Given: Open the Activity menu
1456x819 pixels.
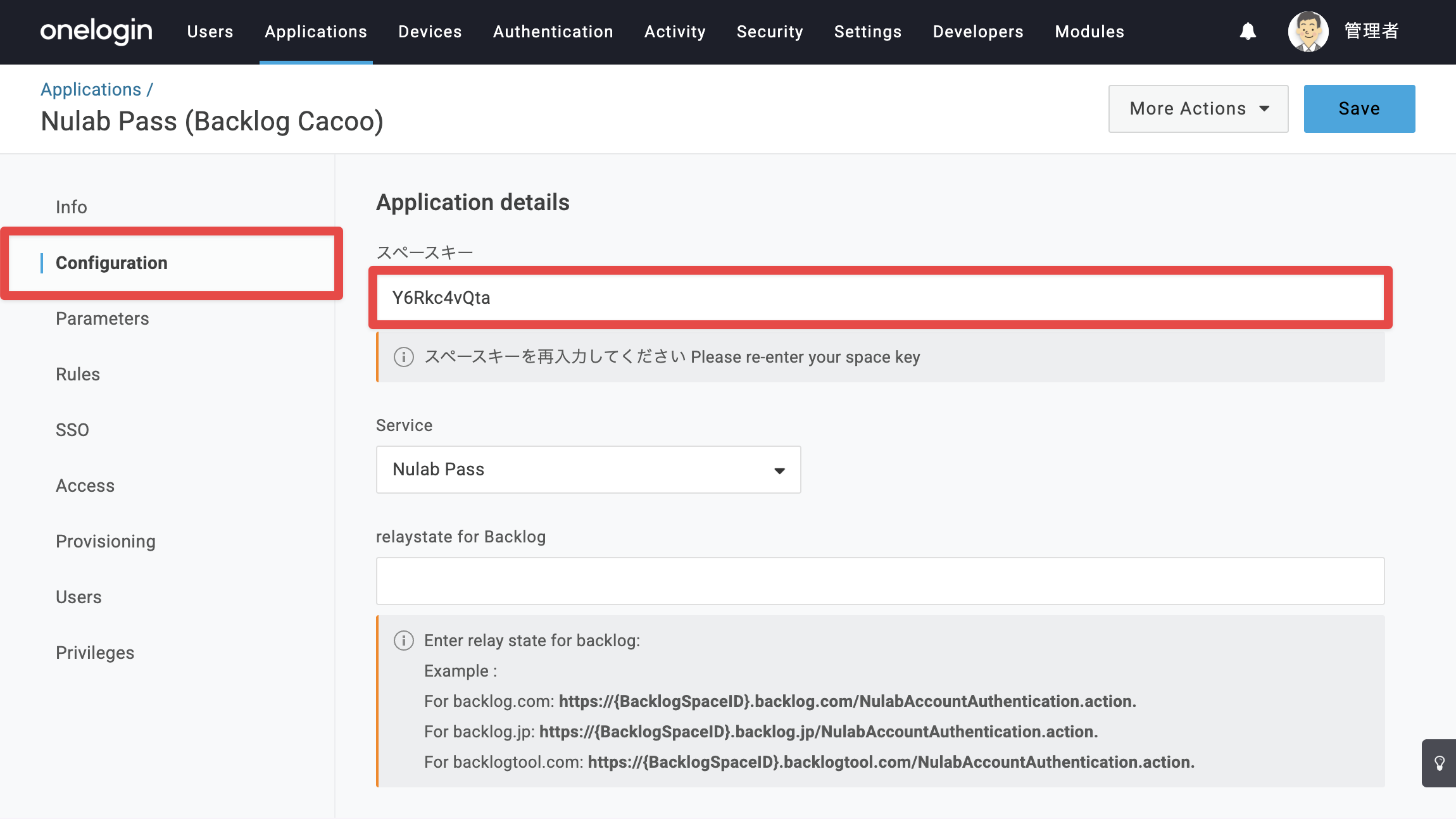Looking at the screenshot, I should tap(675, 32).
